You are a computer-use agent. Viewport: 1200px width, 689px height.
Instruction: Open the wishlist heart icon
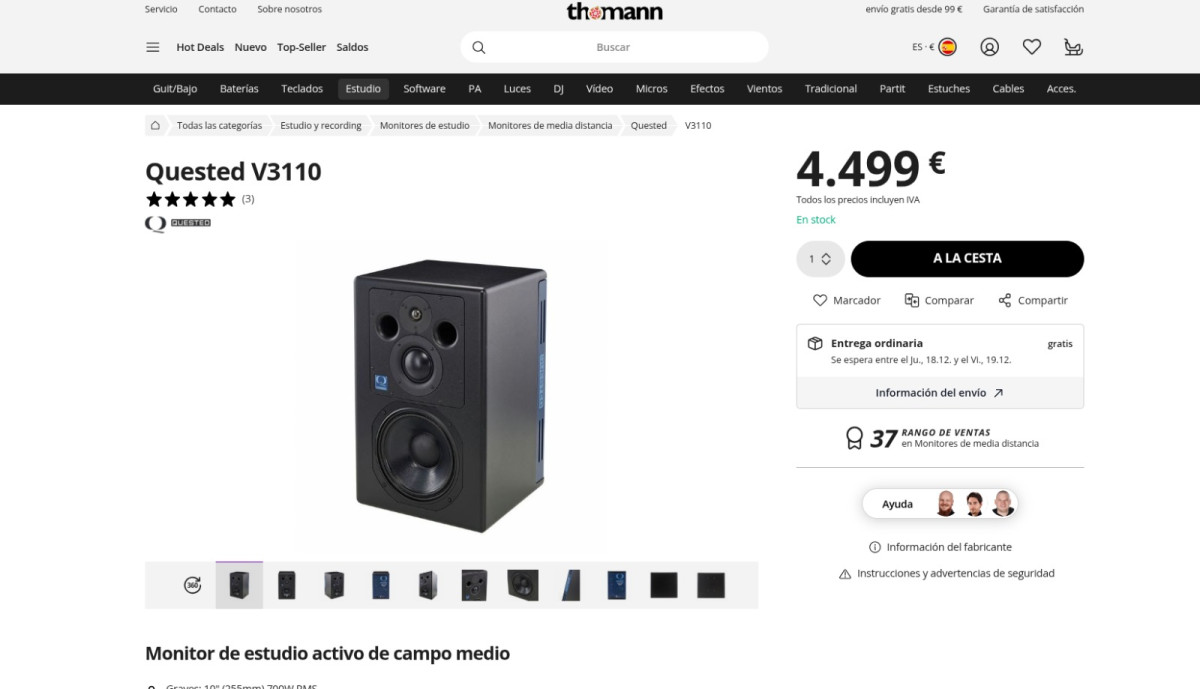click(x=1032, y=47)
